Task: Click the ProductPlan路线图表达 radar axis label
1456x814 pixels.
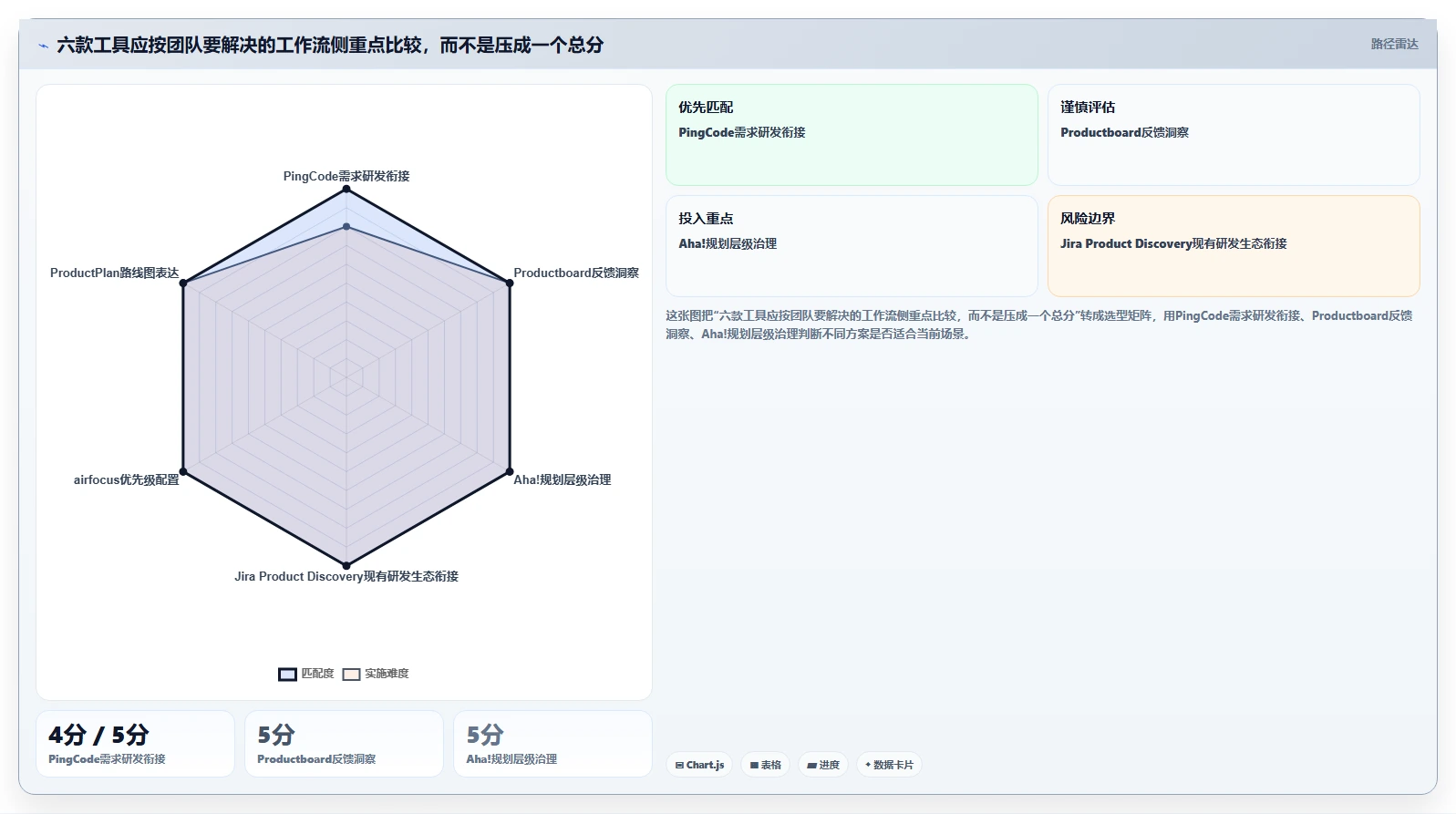Action: (x=115, y=273)
